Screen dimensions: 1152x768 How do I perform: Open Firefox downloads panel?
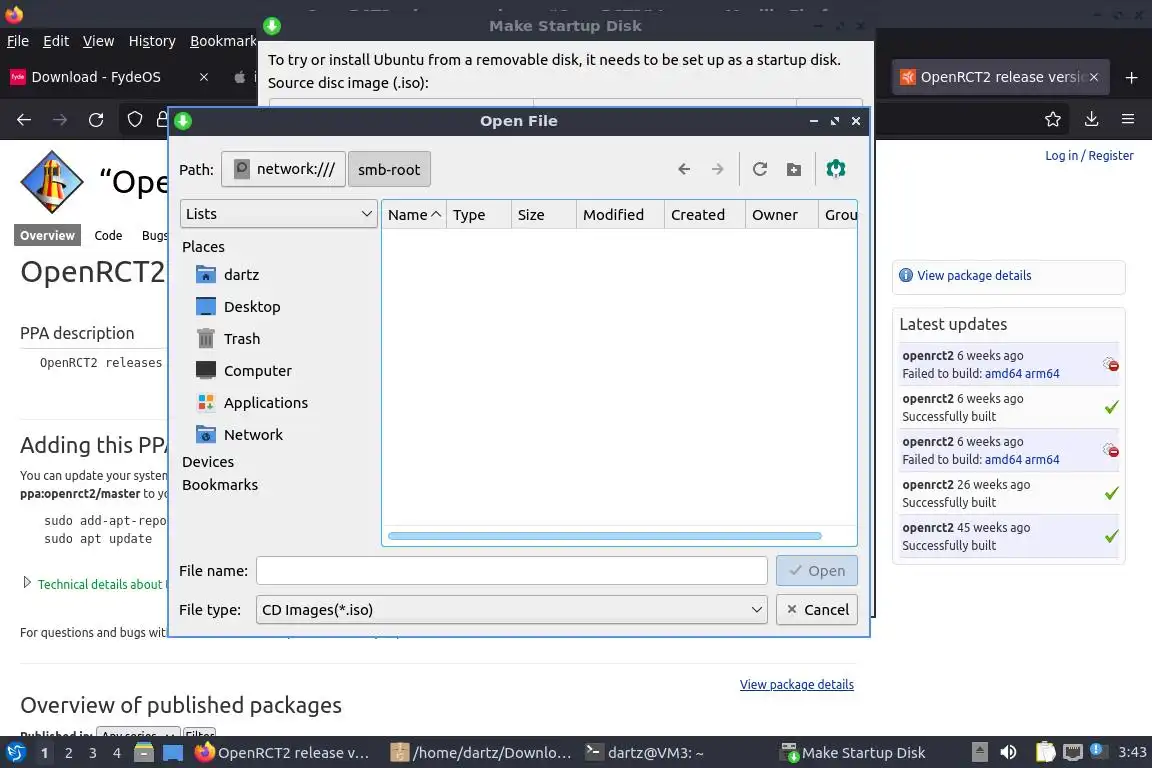pyautogui.click(x=1092, y=119)
